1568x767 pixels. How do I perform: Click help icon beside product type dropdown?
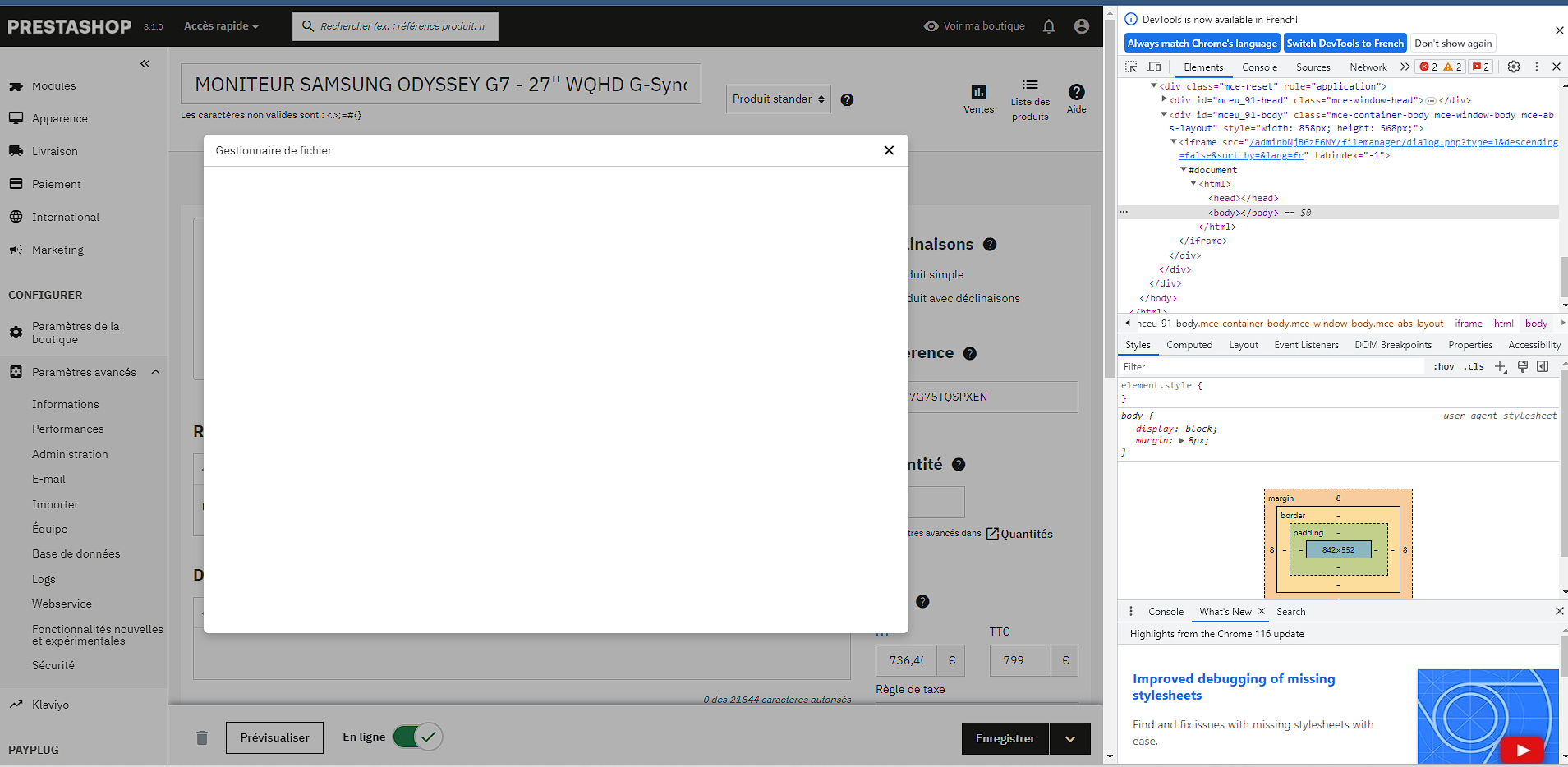pyautogui.click(x=847, y=99)
